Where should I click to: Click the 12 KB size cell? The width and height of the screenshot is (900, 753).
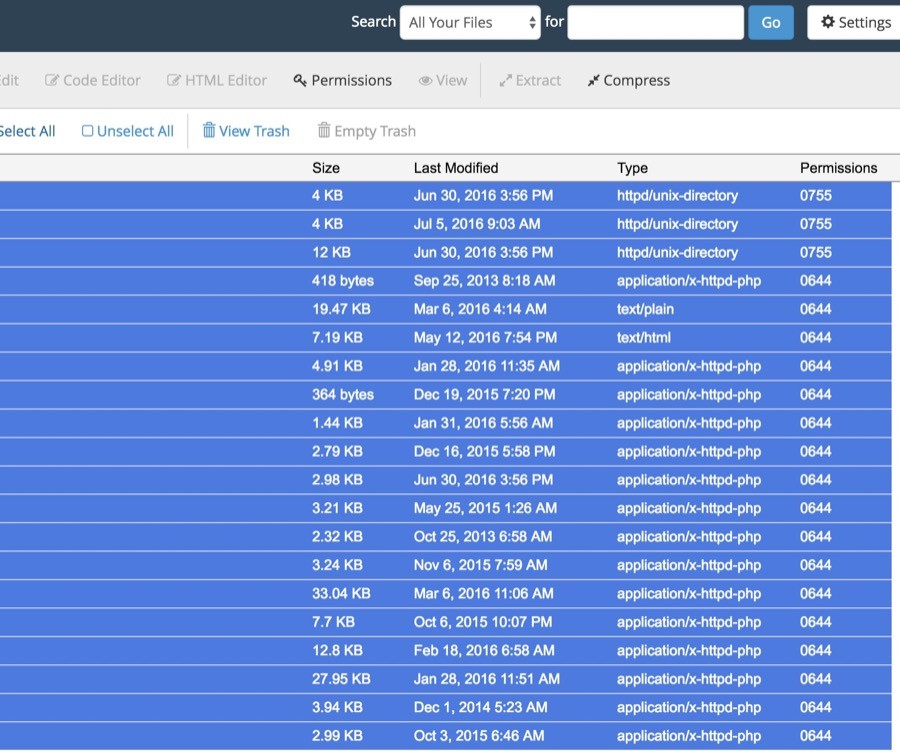[x=331, y=253]
